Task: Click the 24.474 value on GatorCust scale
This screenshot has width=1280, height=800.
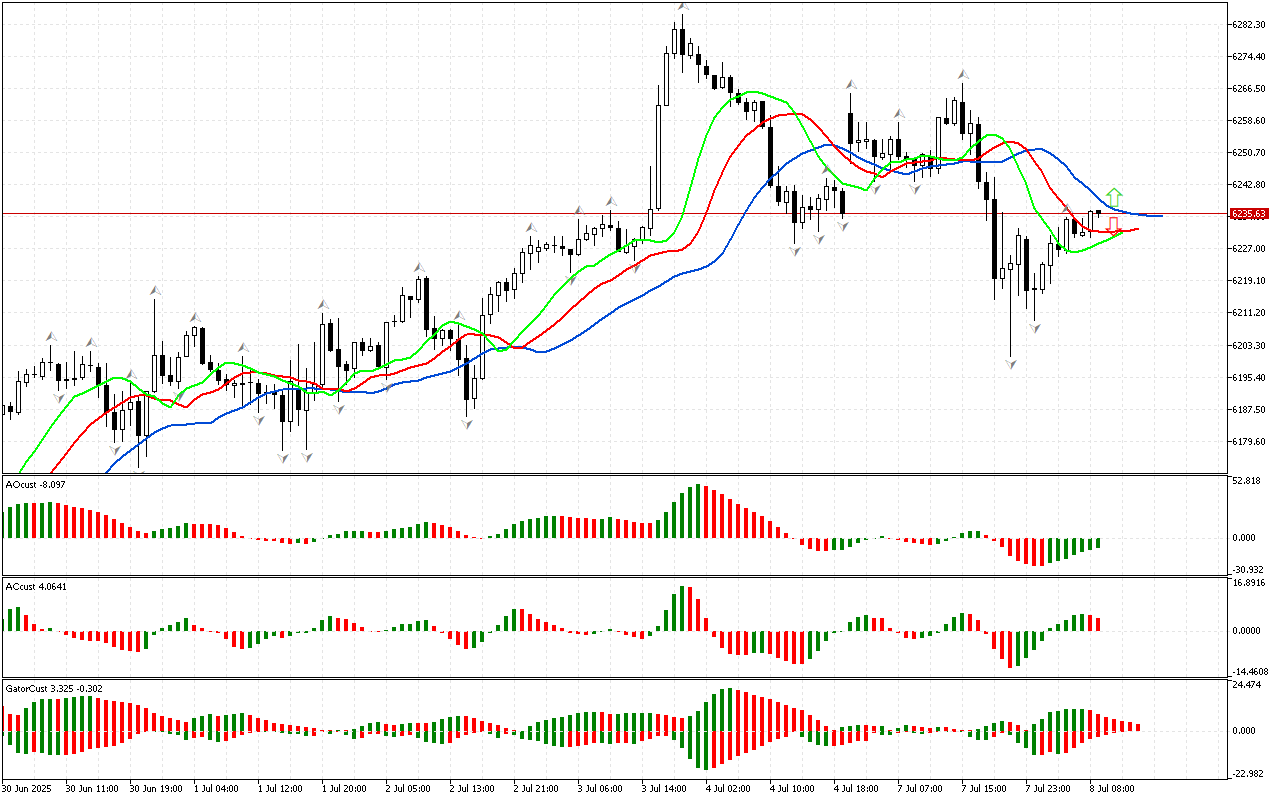Action: point(1244,685)
